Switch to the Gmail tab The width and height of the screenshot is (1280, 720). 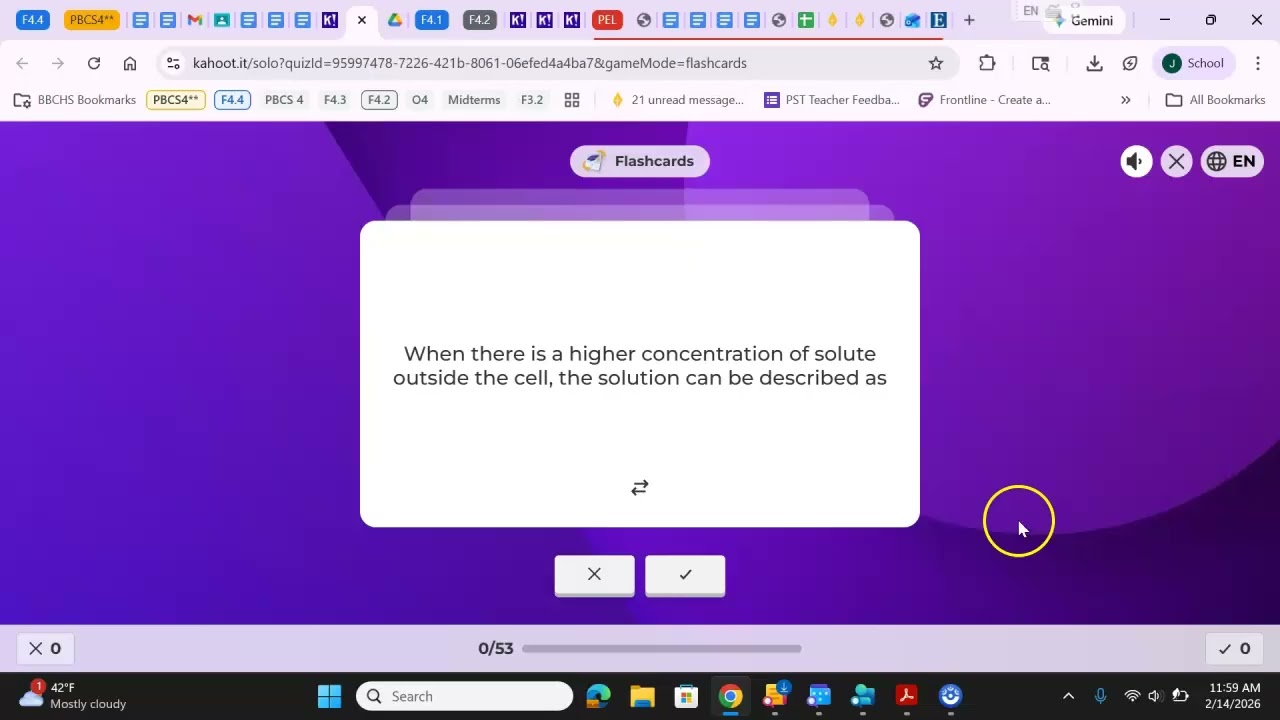click(195, 20)
